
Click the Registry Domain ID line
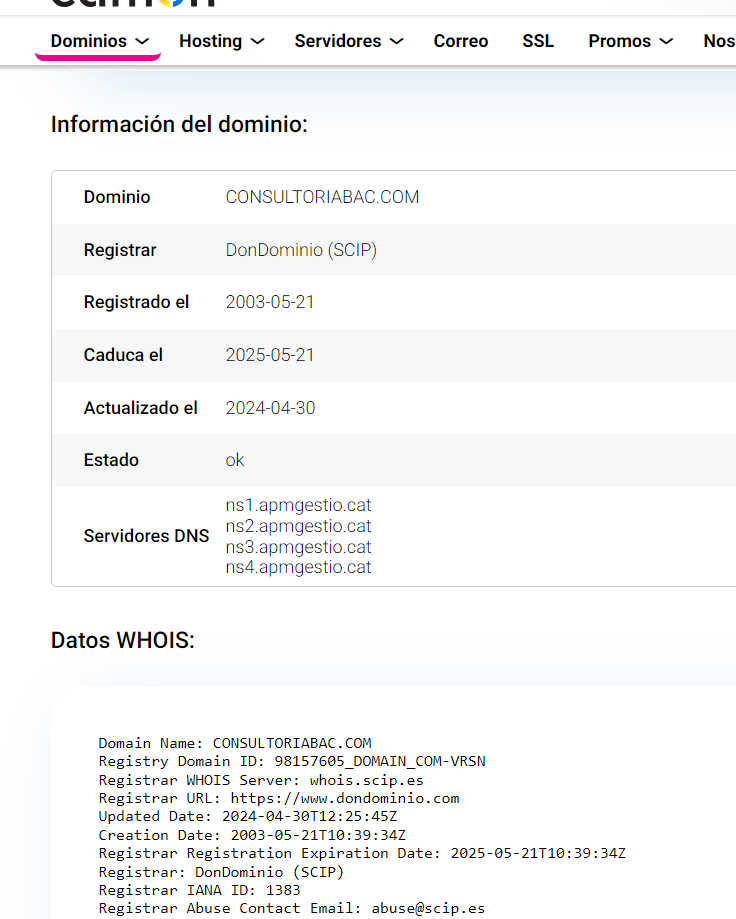[x=292, y=761]
